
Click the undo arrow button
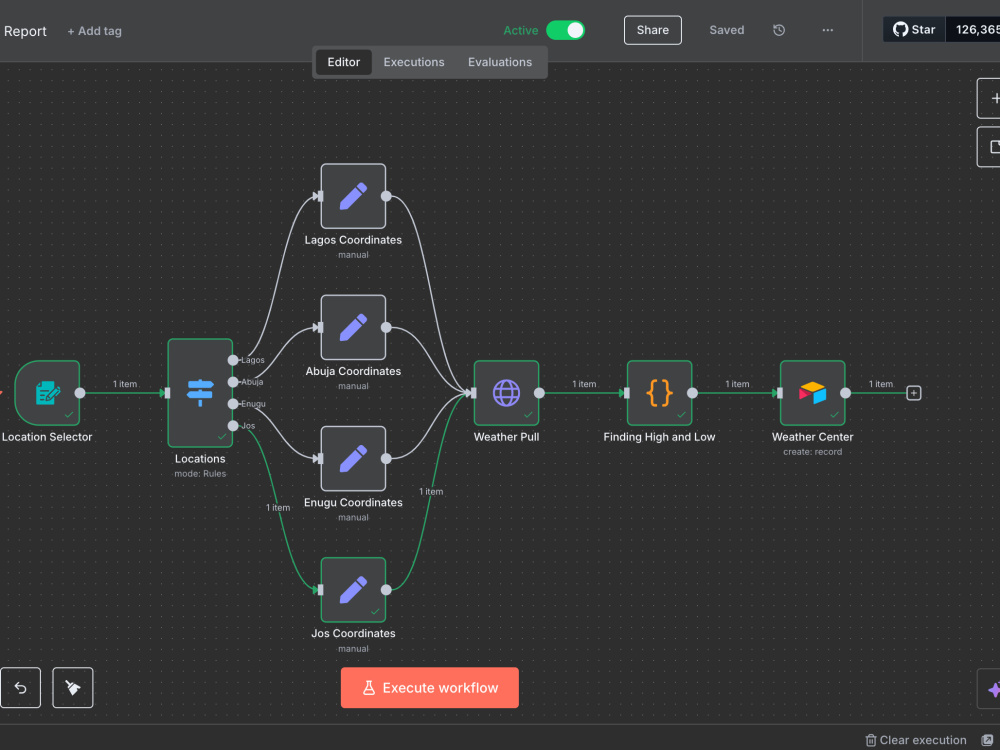[20, 688]
